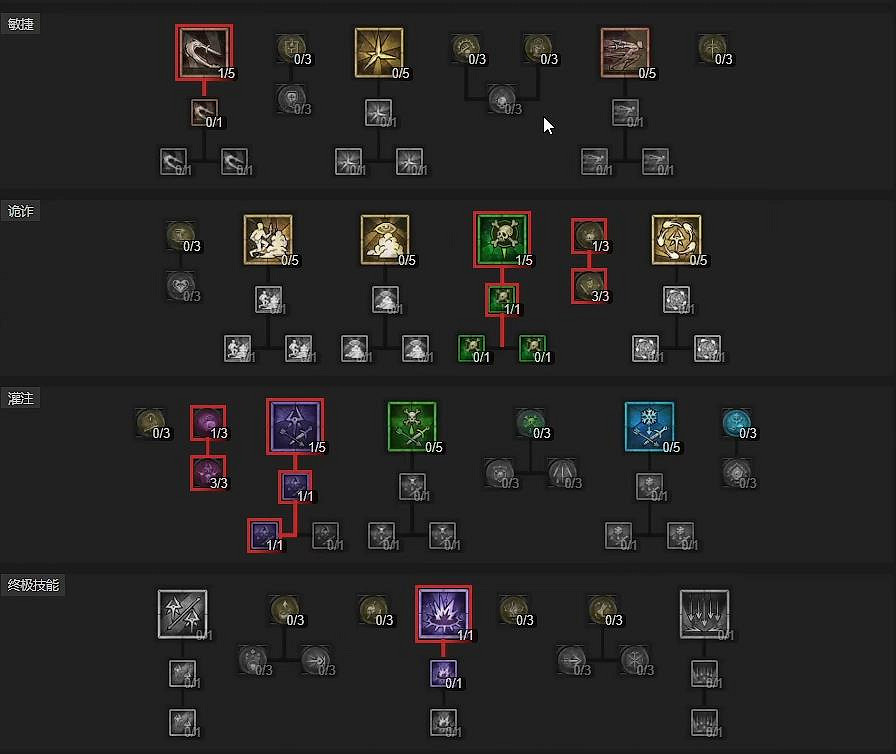The image size is (896, 754).
Task: Click the purple explosion ultimate skill 1/1
Action: click(443, 613)
